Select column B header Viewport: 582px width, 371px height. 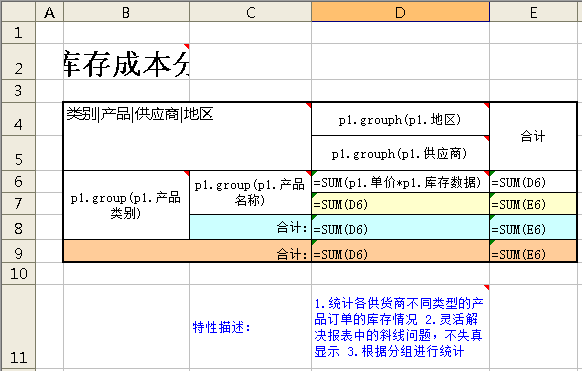pos(126,12)
